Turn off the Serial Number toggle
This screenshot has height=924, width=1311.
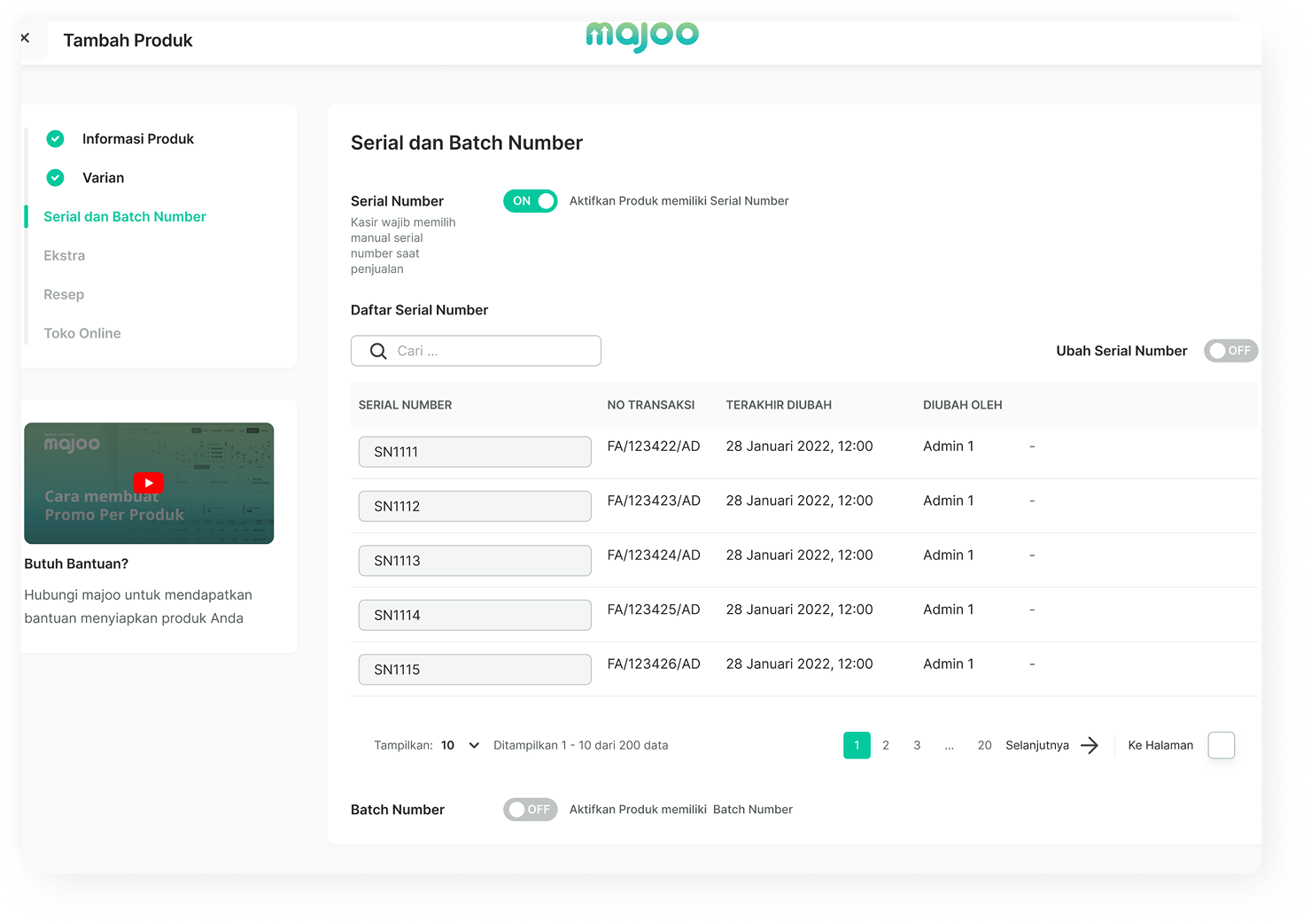tap(530, 201)
